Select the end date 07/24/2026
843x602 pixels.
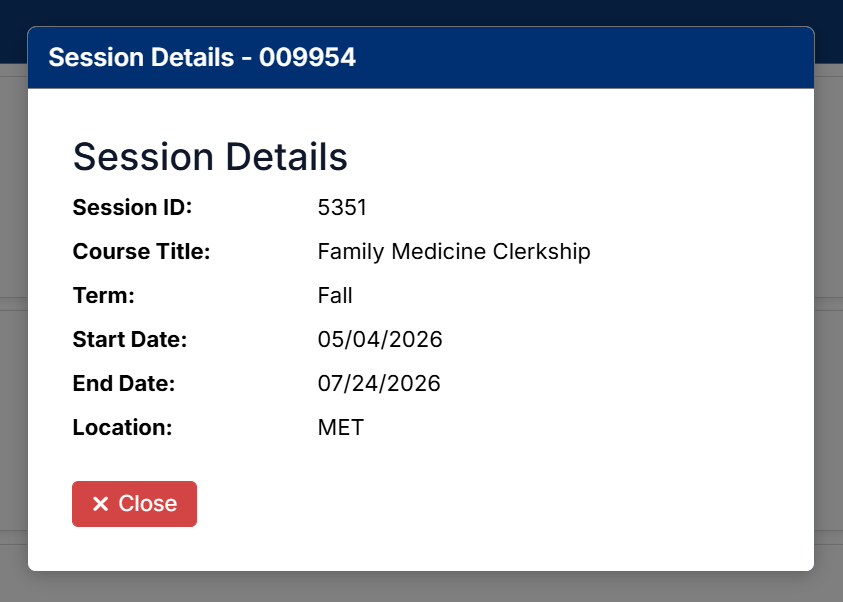tap(380, 383)
